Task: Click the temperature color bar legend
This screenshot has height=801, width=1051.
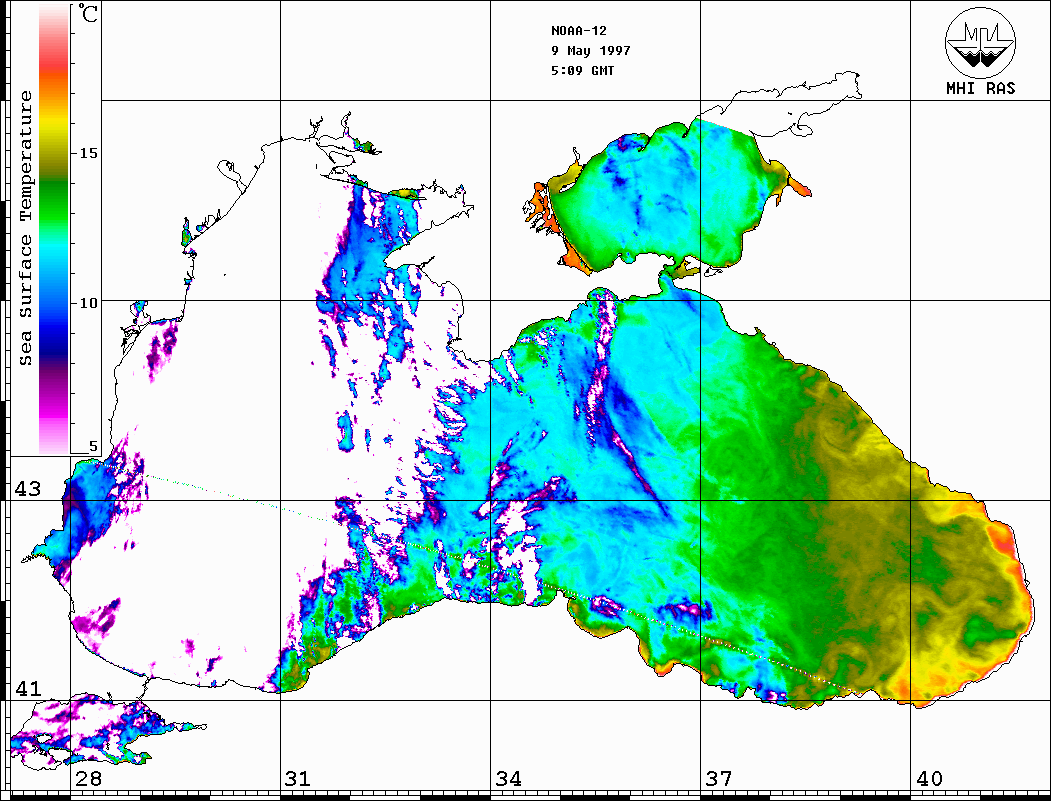Action: 54,229
